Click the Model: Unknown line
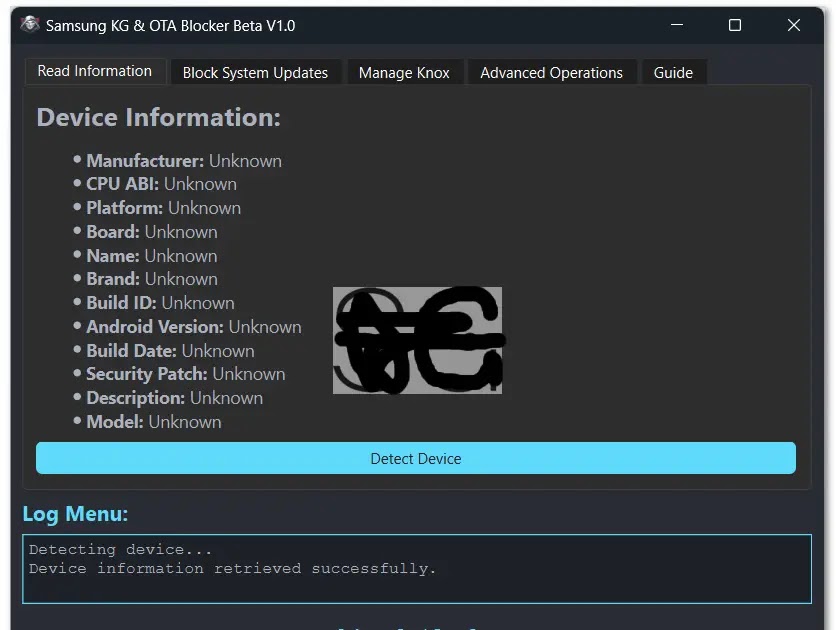Screen dimensions: 836x630 pos(154,422)
